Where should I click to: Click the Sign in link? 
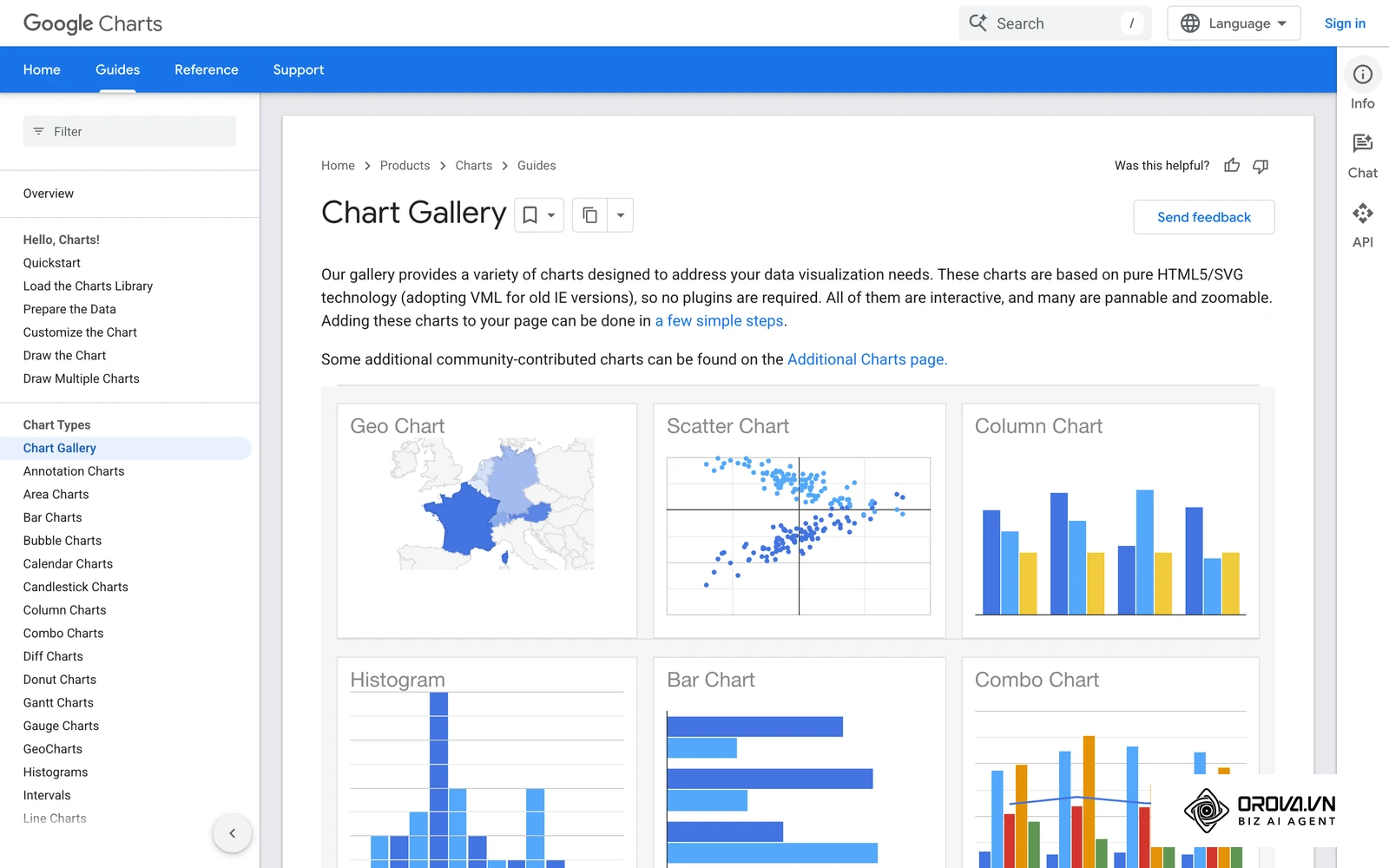pyautogui.click(x=1345, y=23)
